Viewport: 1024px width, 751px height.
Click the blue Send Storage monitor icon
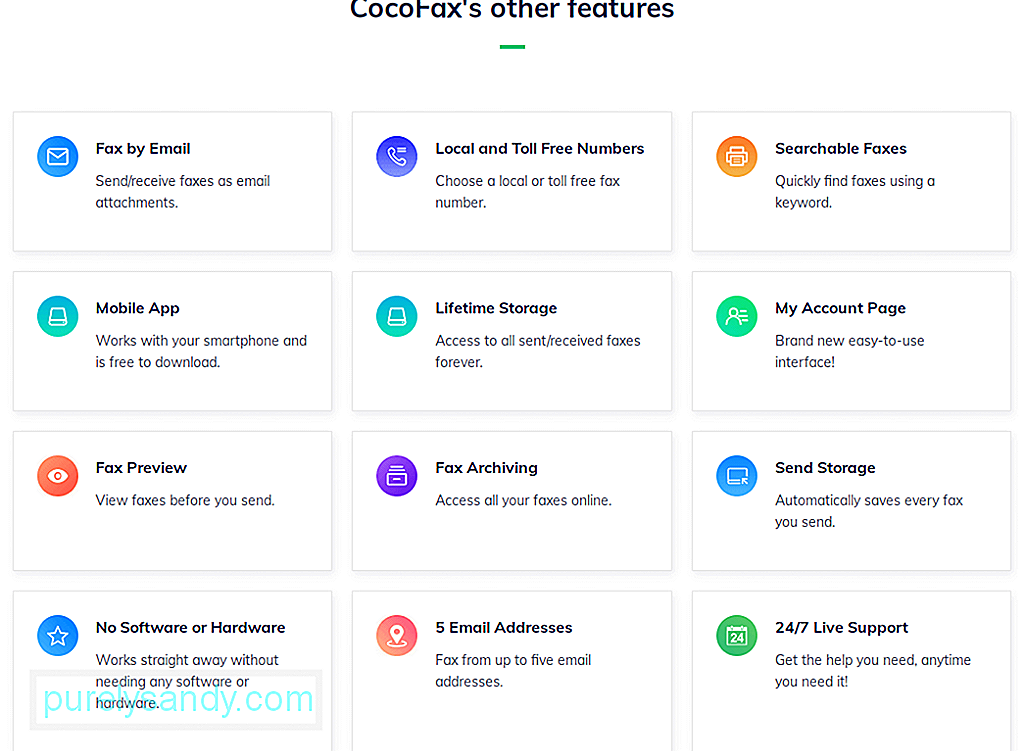coord(737,476)
